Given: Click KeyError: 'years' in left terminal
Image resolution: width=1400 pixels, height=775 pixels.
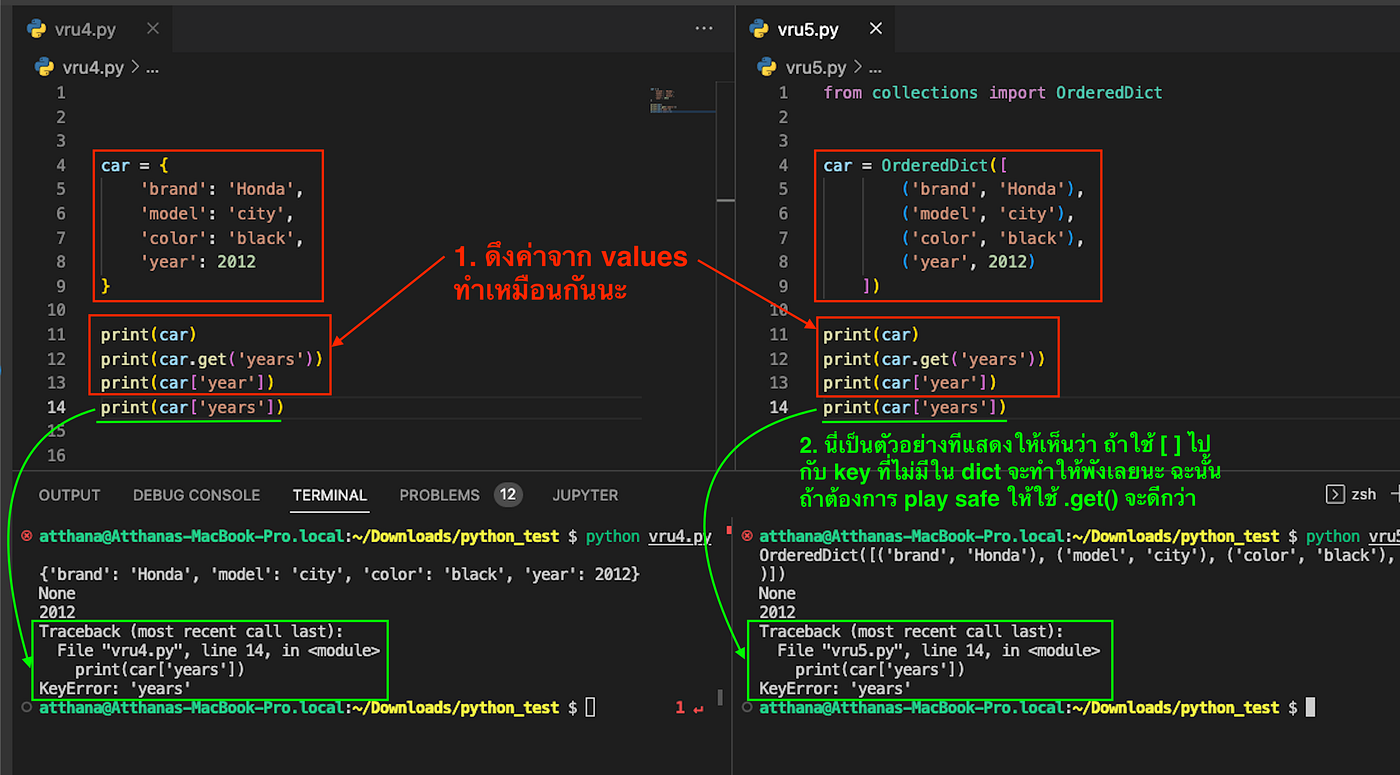Looking at the screenshot, I should point(115,688).
